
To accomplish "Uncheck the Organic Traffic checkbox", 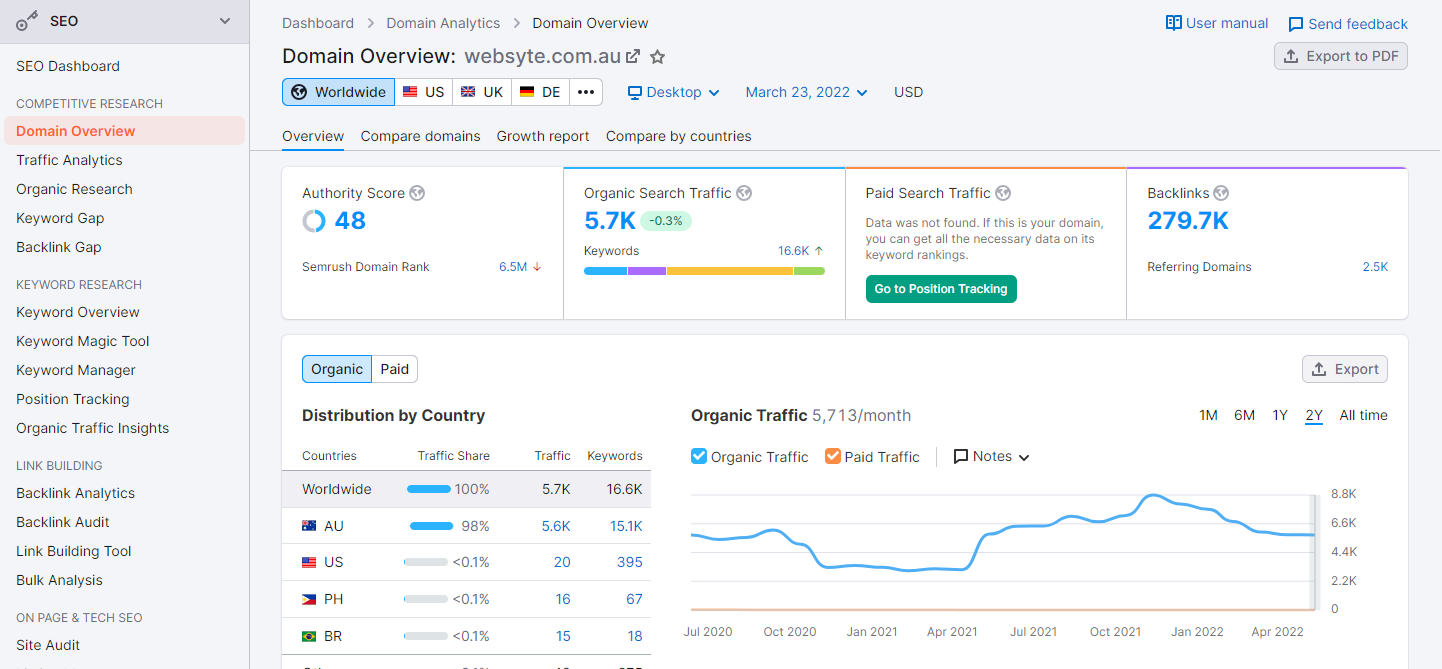I will 699,456.
